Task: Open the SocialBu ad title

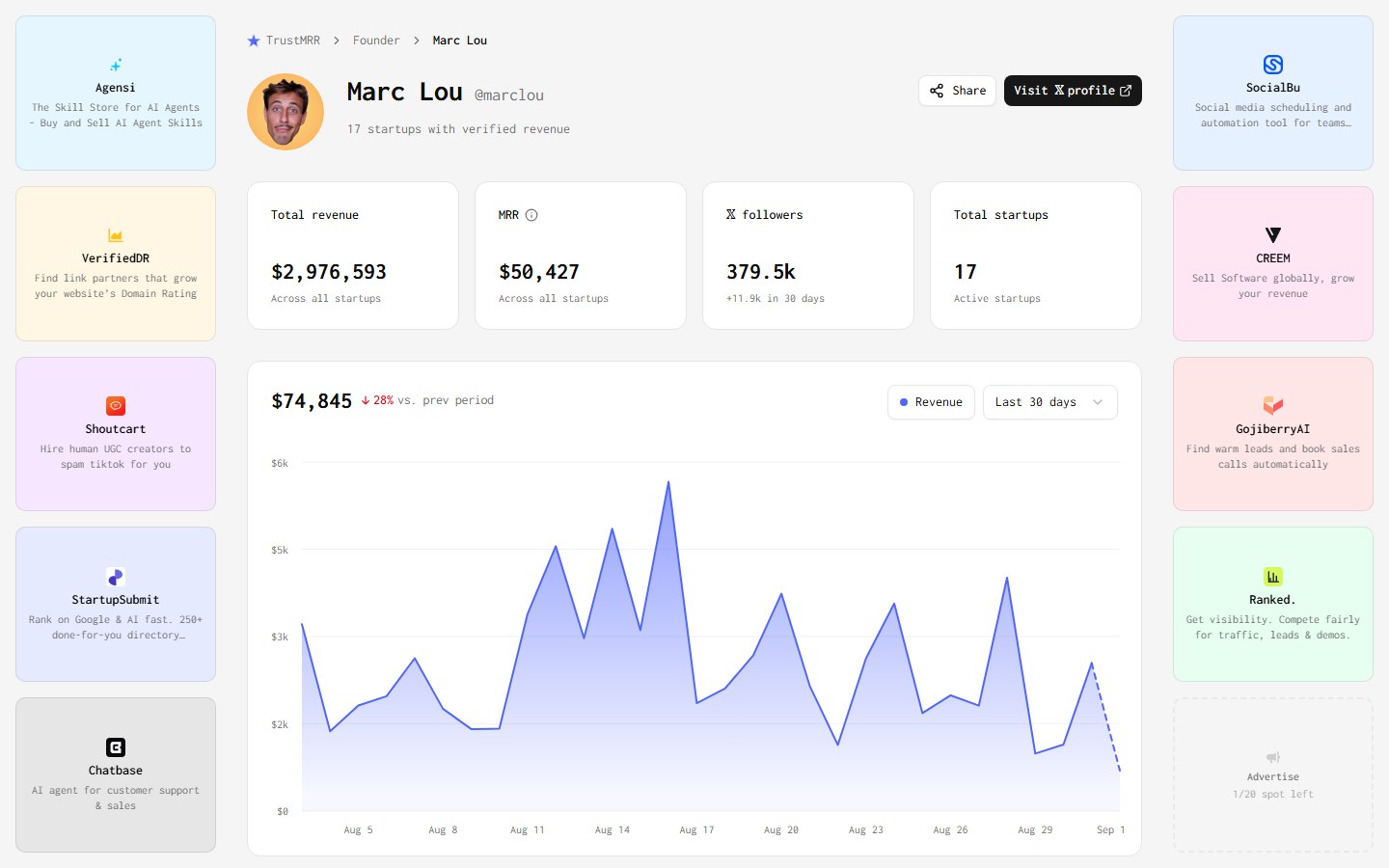Action: point(1273,88)
